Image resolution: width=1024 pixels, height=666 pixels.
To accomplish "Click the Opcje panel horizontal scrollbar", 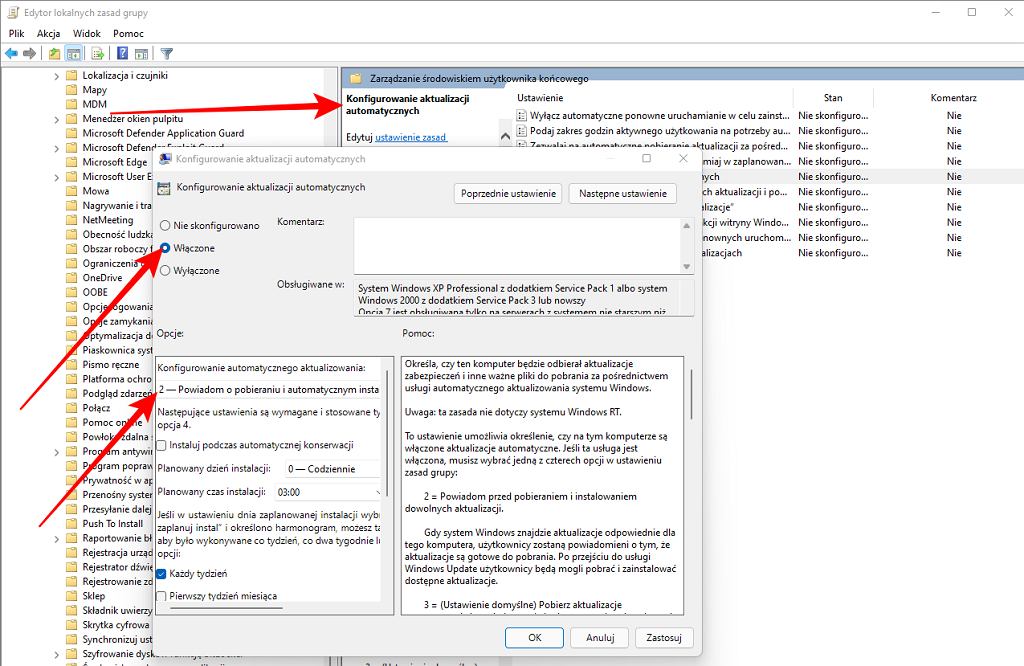I will (x=226, y=608).
